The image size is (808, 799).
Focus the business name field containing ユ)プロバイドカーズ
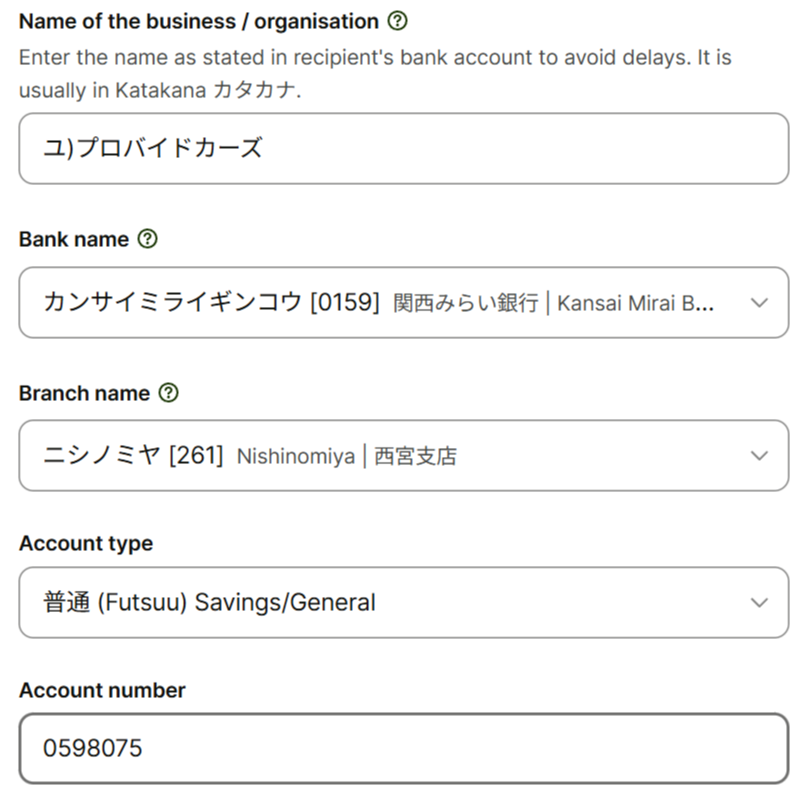point(404,148)
